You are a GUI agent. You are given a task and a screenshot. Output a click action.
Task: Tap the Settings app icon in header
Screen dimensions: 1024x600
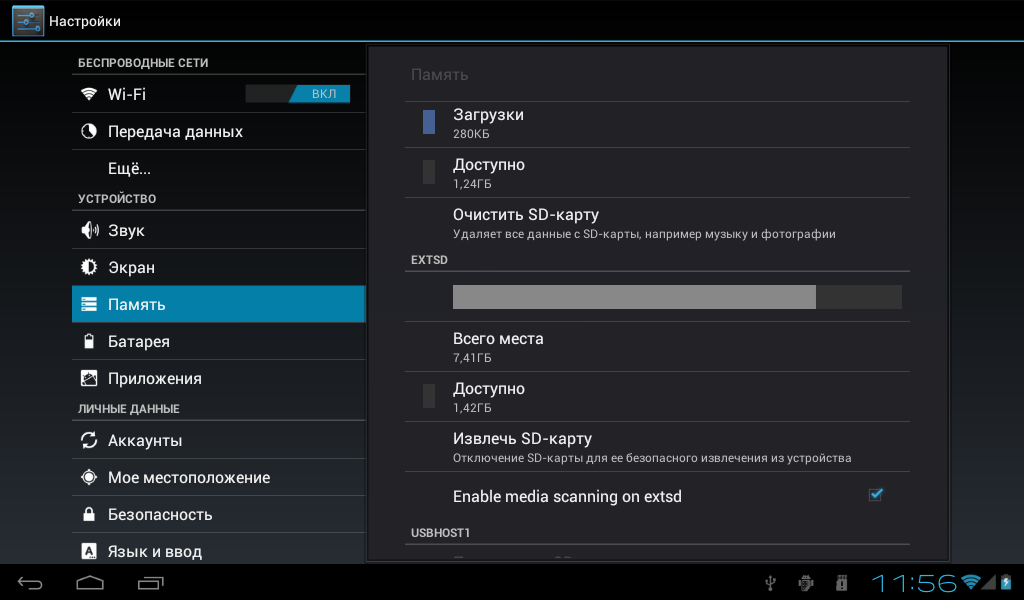point(28,20)
